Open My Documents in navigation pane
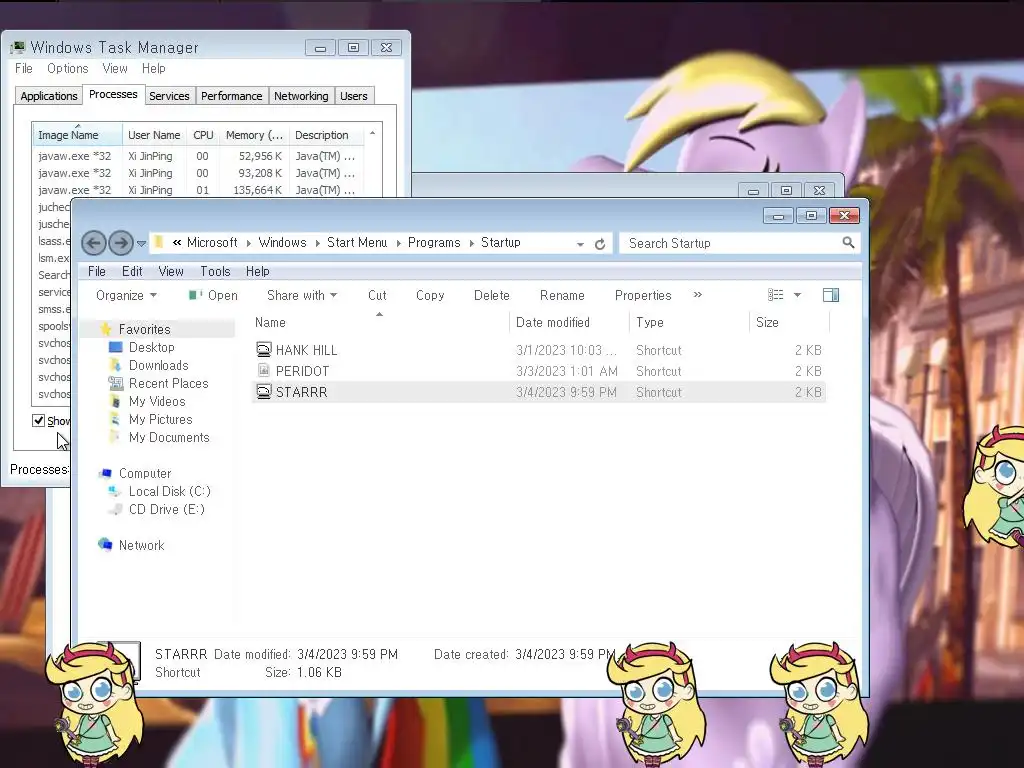 point(168,438)
